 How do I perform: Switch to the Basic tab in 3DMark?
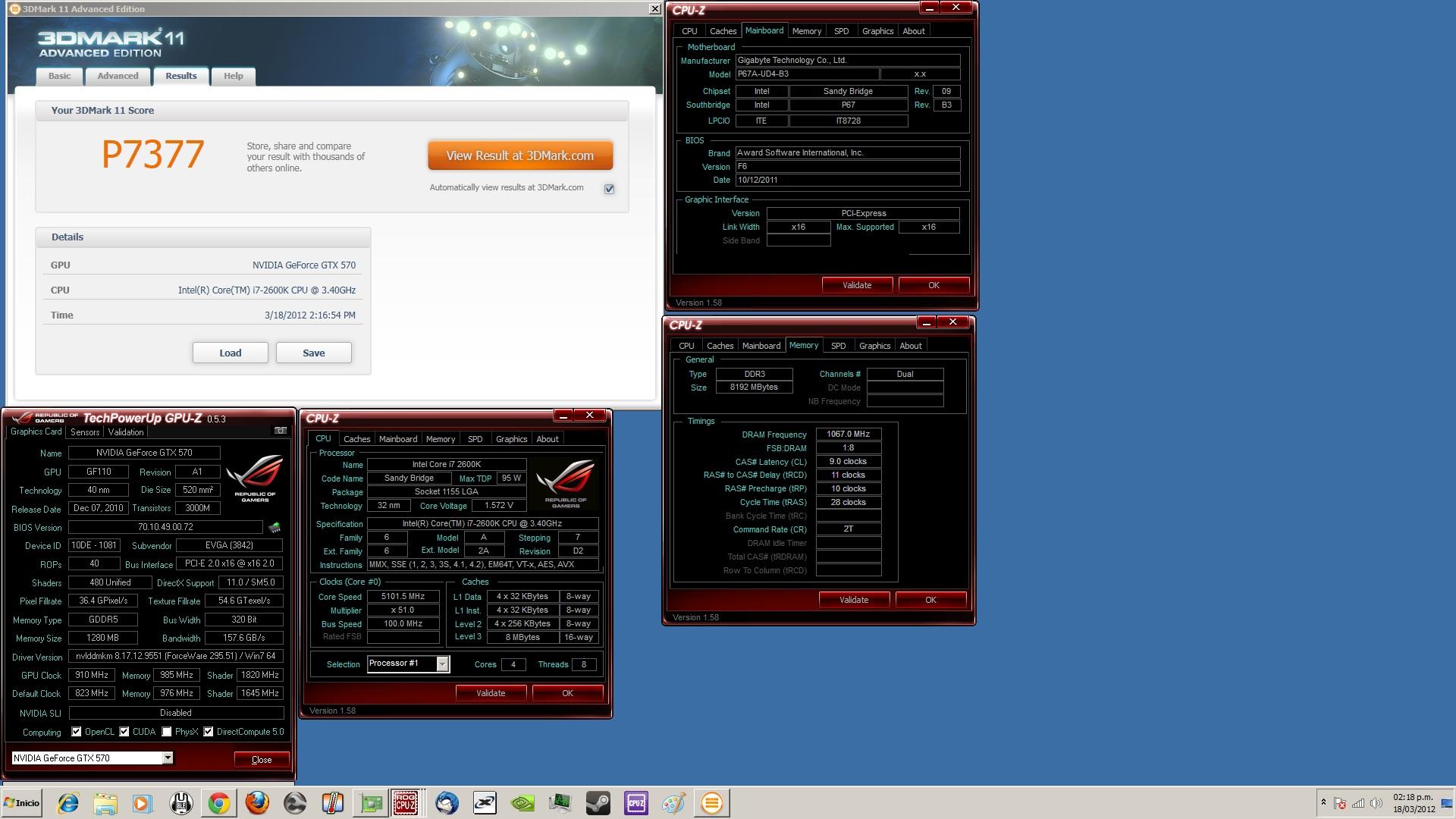59,76
